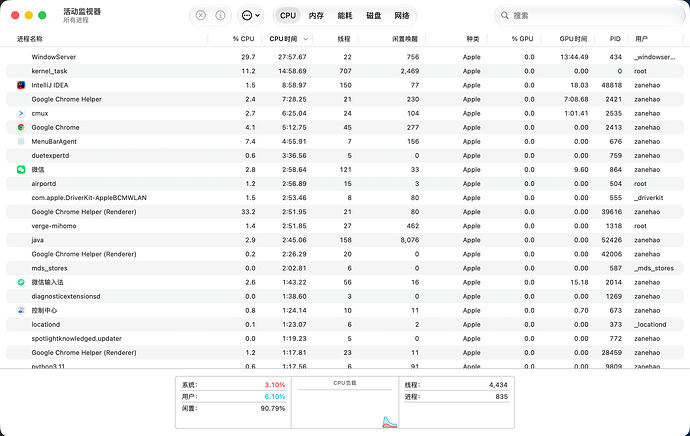This screenshot has width=690, height=436.
Task: Click the 活动监视器 window title
Action: 82,11
